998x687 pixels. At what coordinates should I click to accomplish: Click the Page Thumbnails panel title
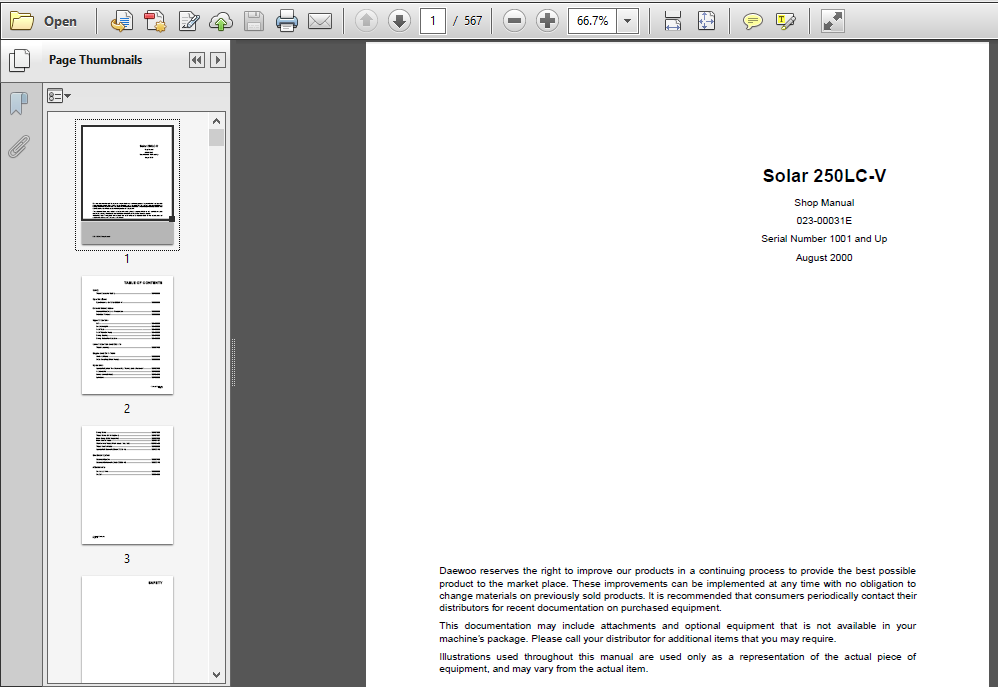coord(95,60)
